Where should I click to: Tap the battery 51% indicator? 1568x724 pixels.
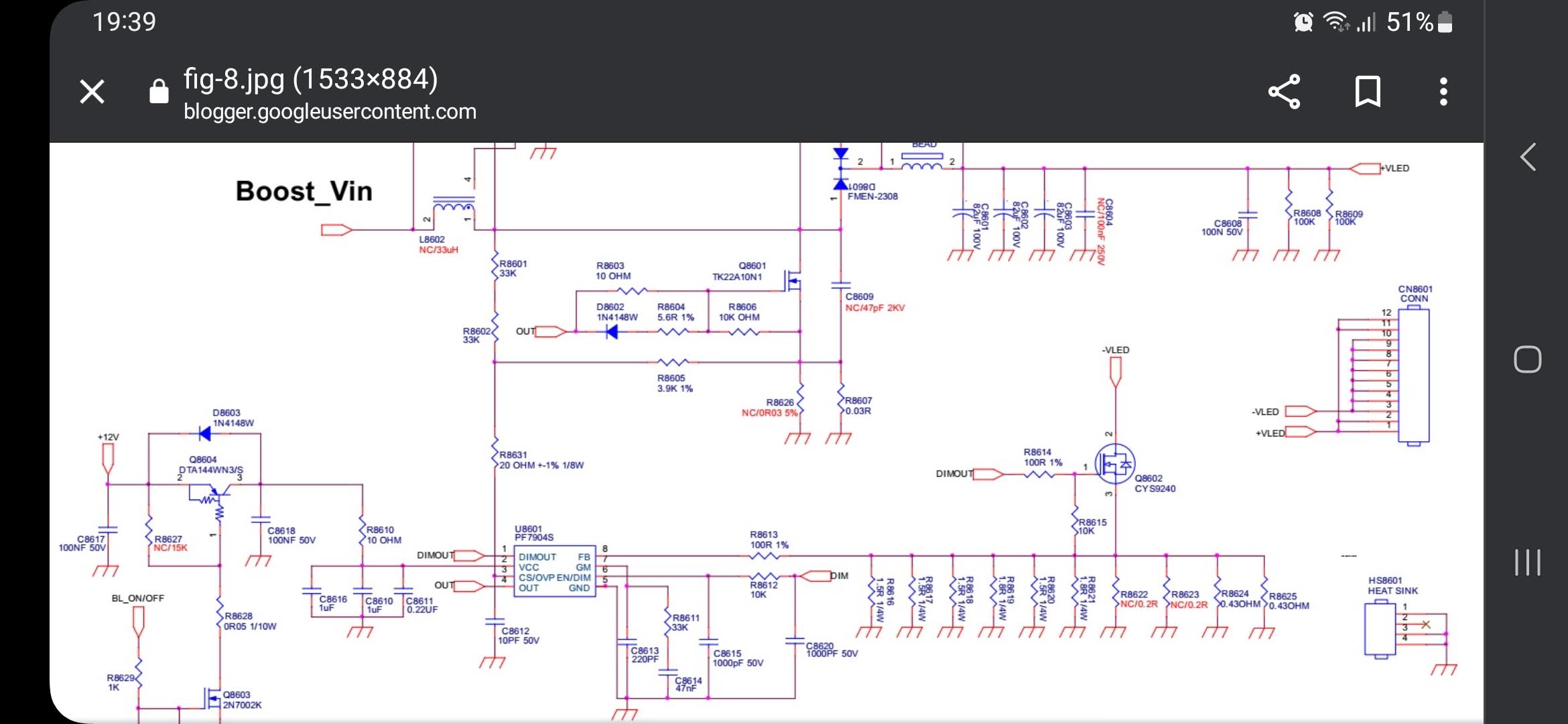pos(1419,22)
